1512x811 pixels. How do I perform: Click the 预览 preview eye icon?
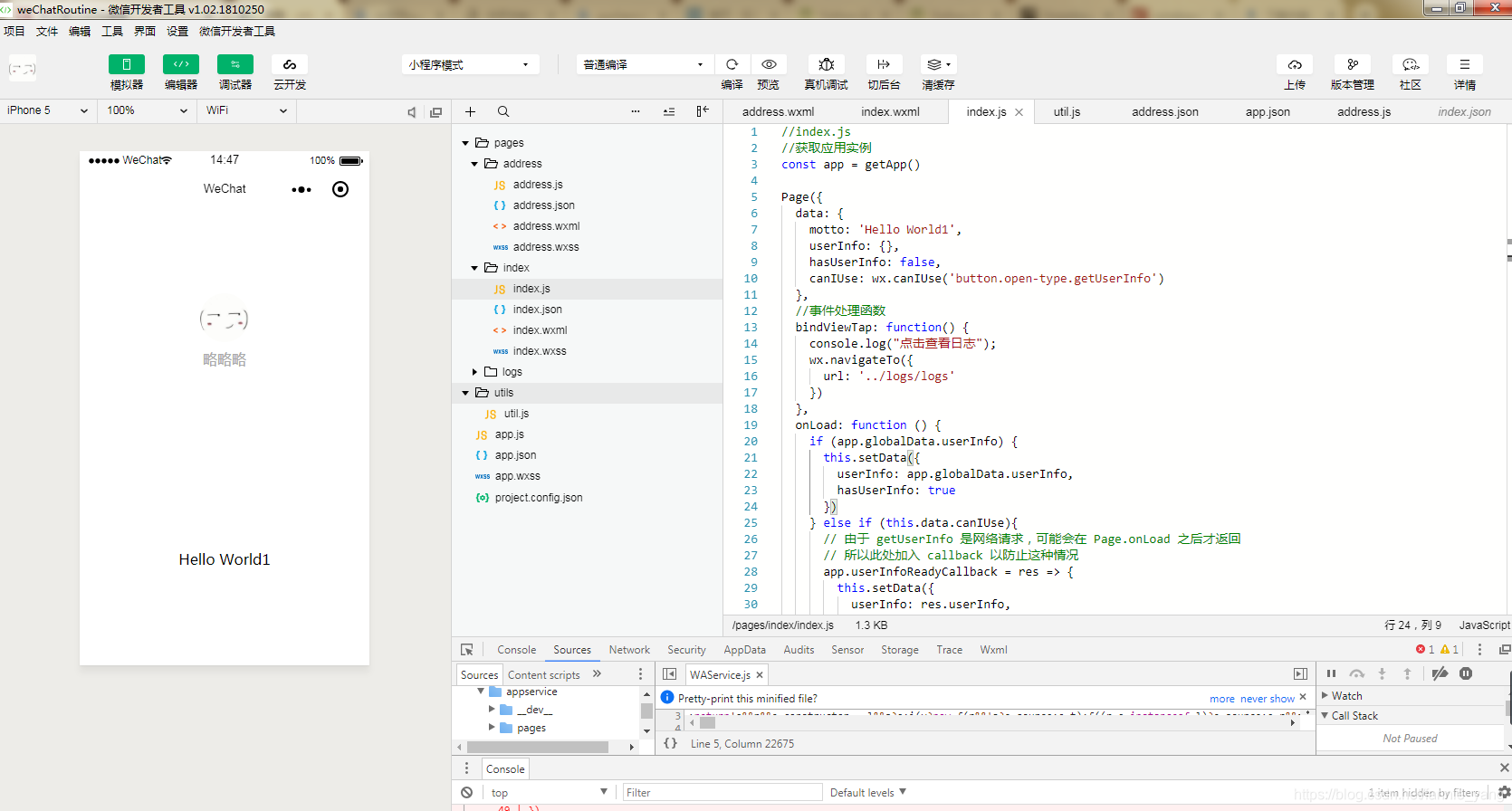point(769,64)
